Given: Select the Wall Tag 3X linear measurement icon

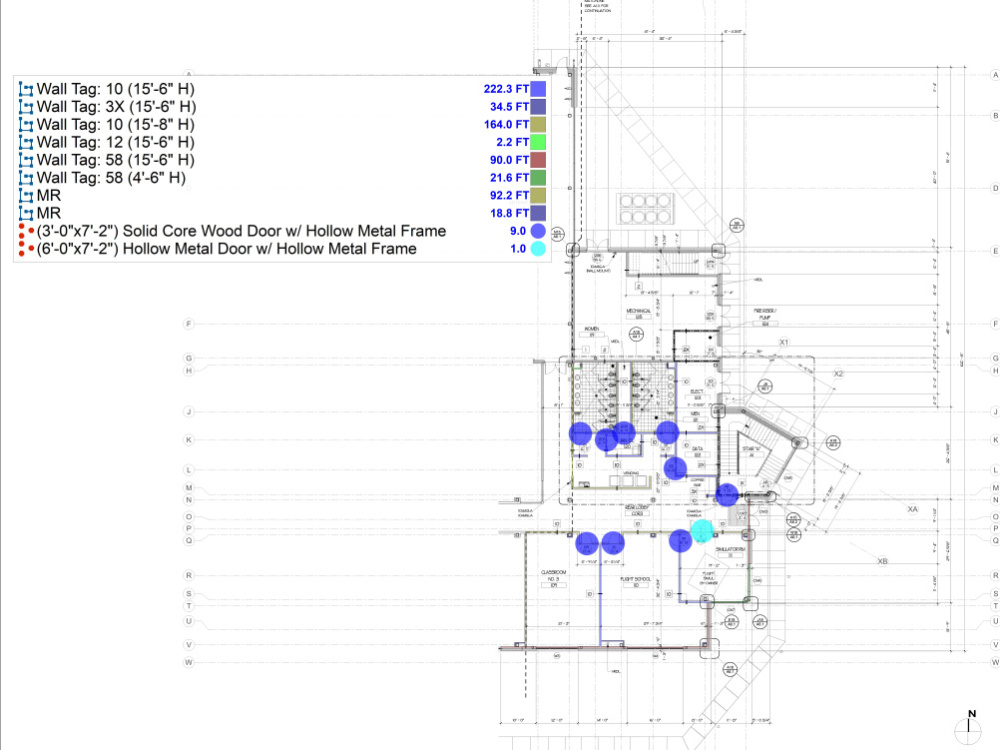Looking at the screenshot, I should click(x=27, y=106).
